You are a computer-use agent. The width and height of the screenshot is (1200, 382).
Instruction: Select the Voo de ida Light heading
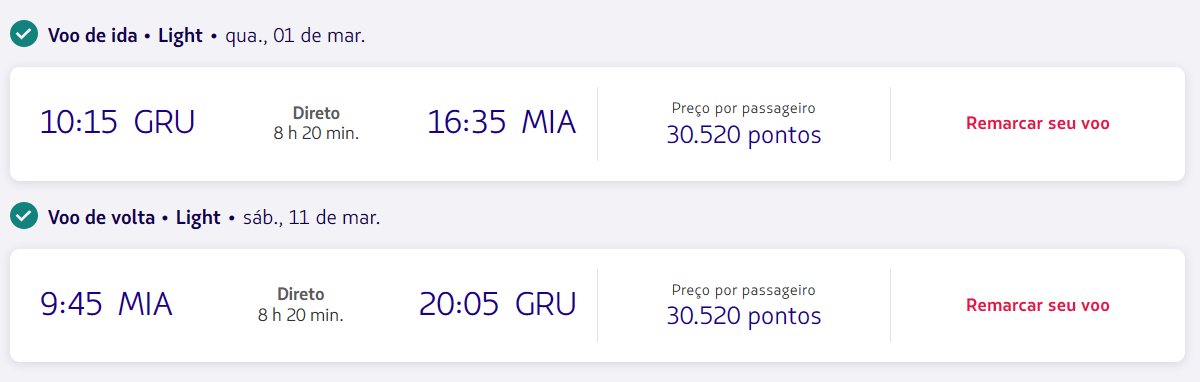click(125, 36)
